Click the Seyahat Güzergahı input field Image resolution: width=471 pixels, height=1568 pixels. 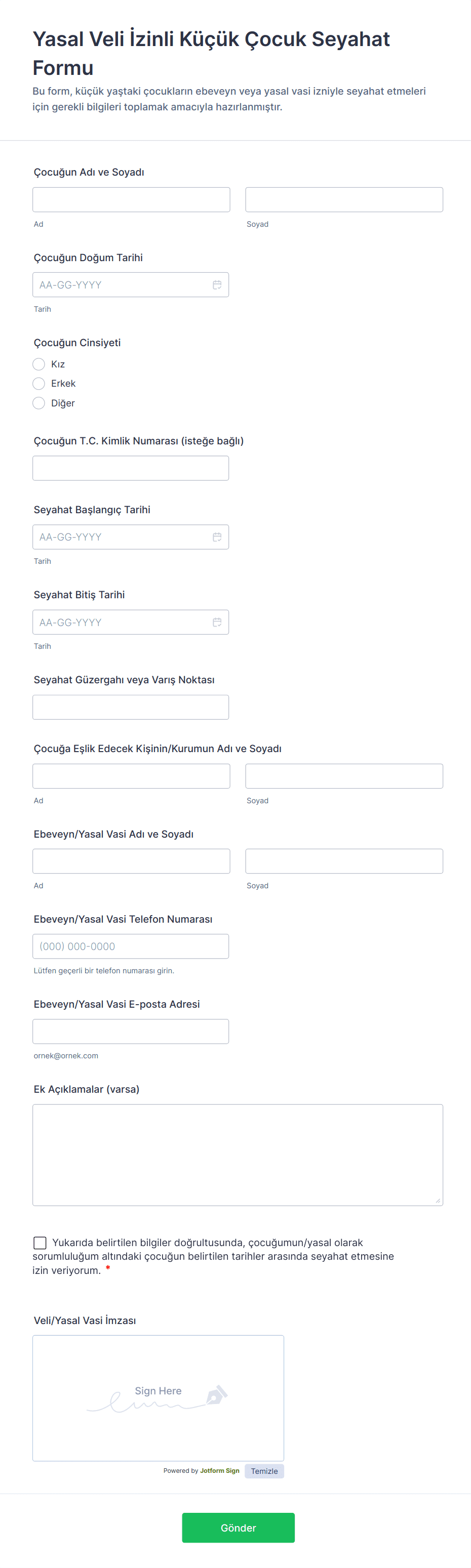click(x=130, y=707)
